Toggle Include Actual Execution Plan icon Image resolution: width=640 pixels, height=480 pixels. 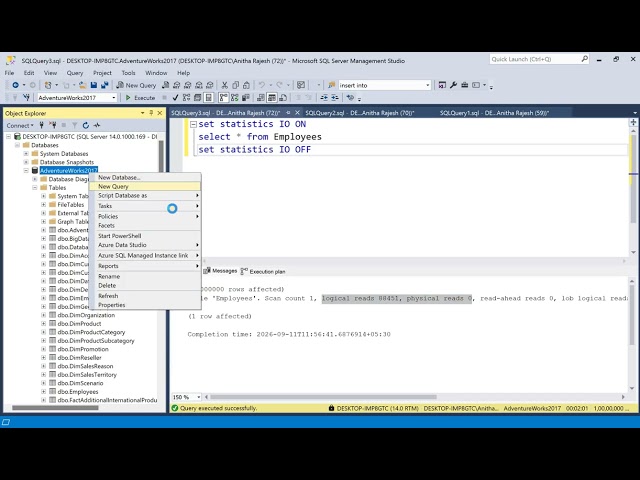pos(223,98)
